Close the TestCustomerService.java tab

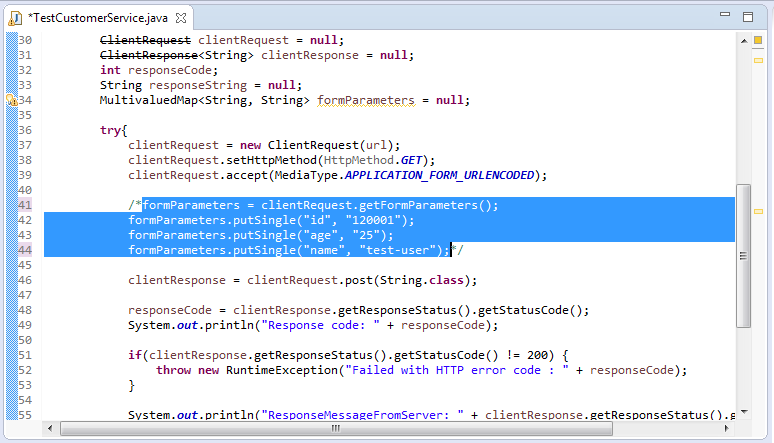181,18
